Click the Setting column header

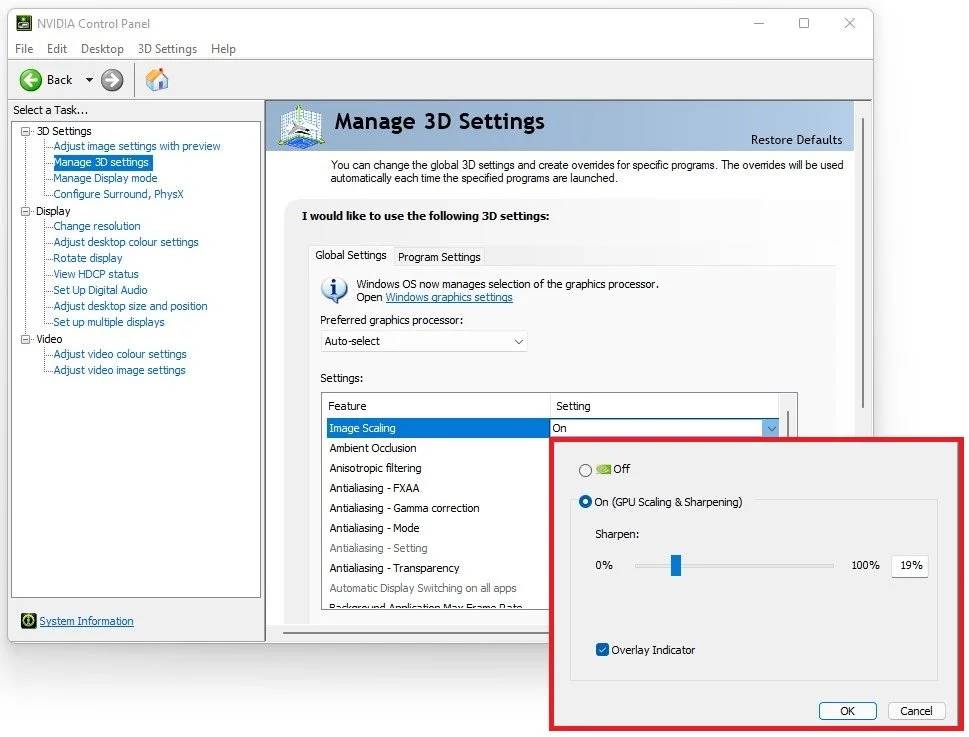pos(664,406)
